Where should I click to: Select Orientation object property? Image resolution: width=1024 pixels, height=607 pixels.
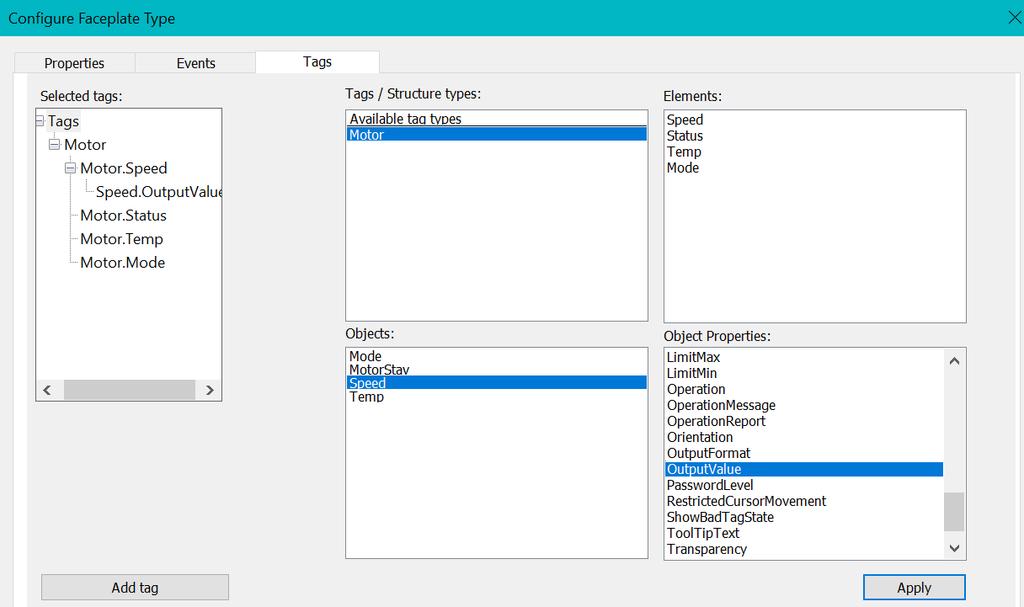tap(699, 437)
